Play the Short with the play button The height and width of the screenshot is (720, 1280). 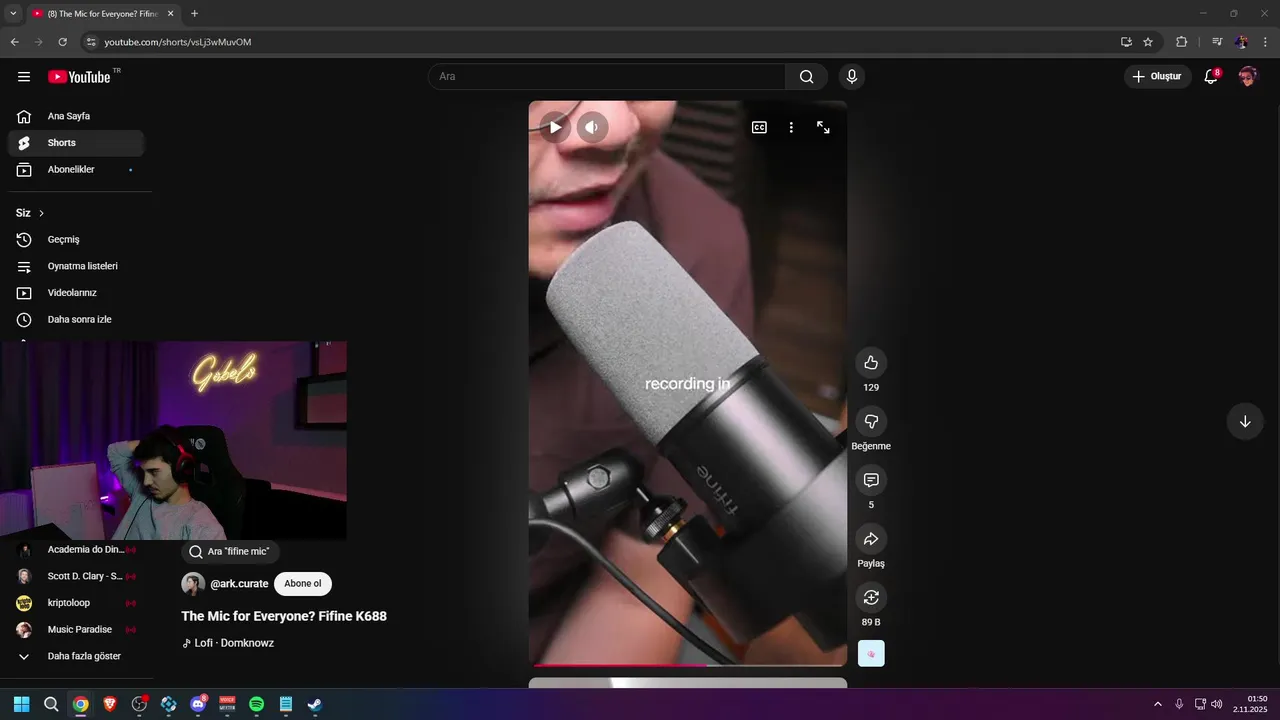(x=555, y=127)
